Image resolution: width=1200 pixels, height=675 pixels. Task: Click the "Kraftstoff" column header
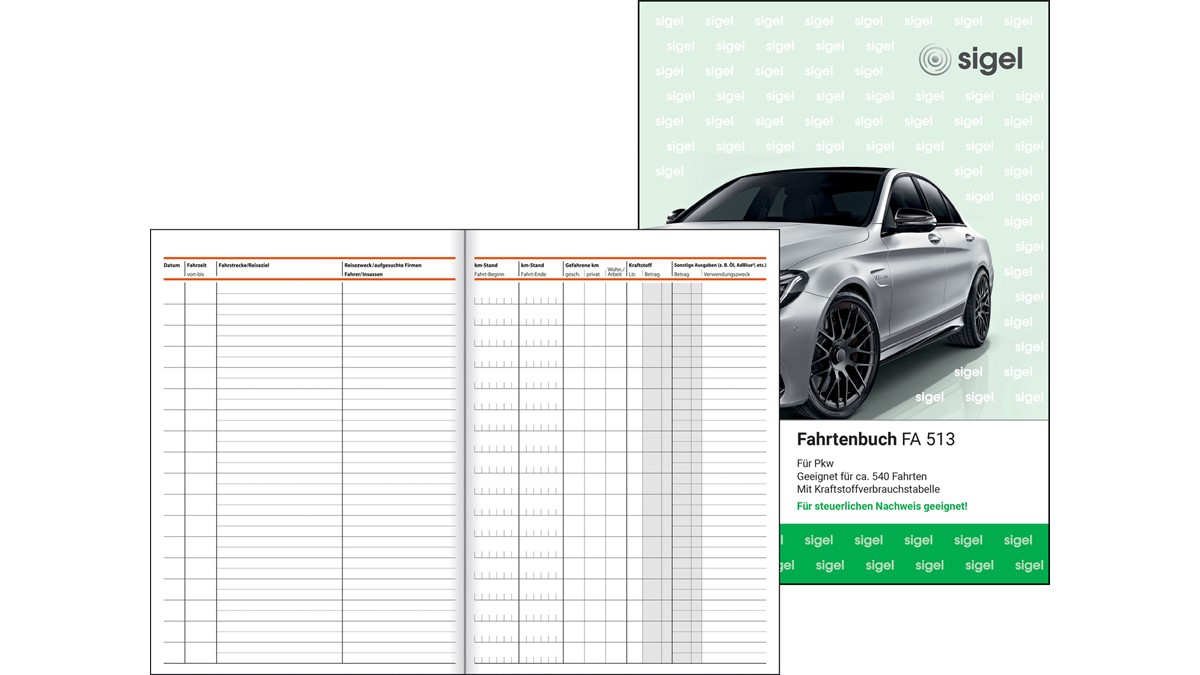(x=640, y=265)
